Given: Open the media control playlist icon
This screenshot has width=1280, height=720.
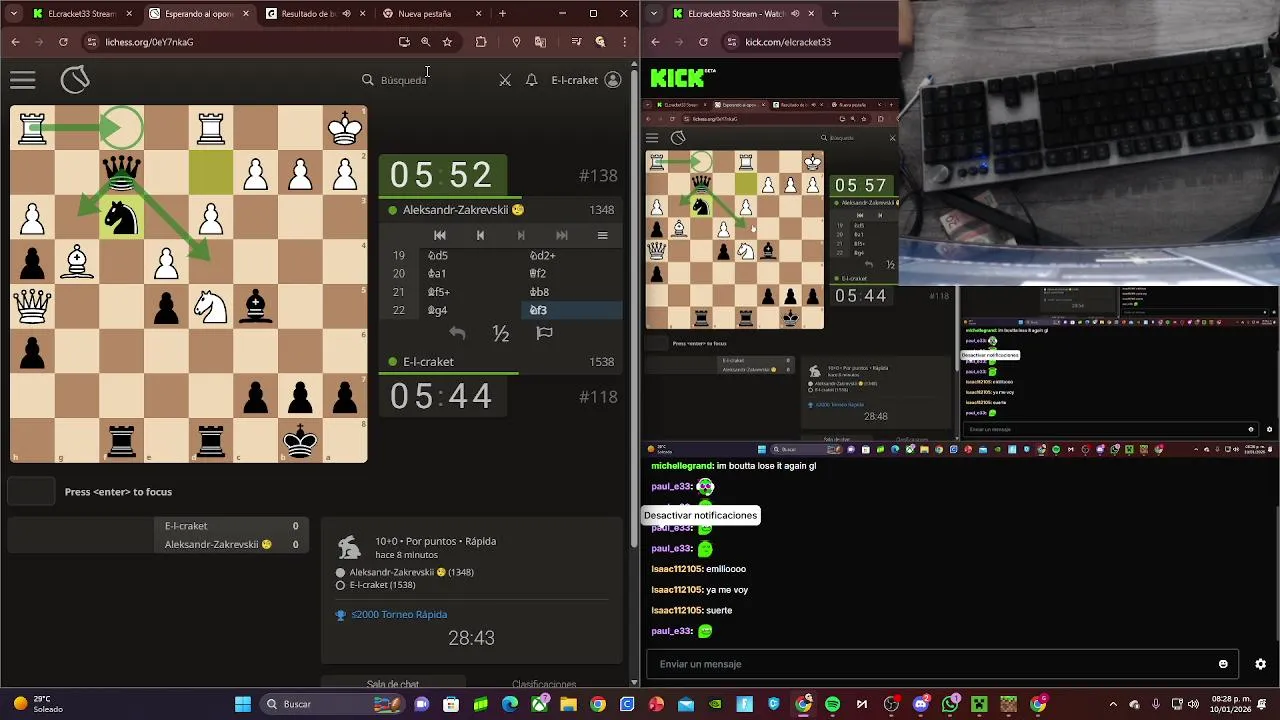Looking at the screenshot, I should 576,42.
